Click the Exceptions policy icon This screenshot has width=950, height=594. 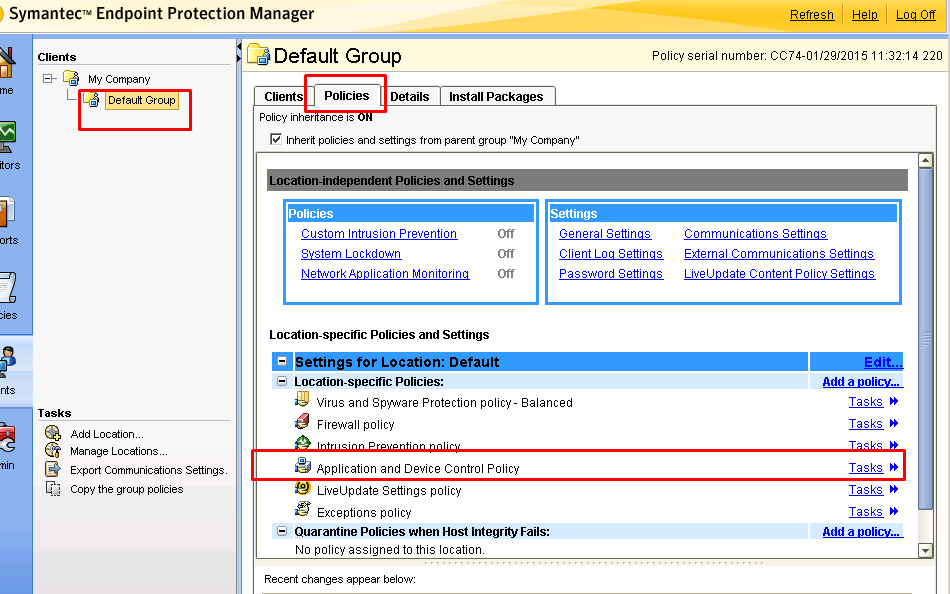302,511
